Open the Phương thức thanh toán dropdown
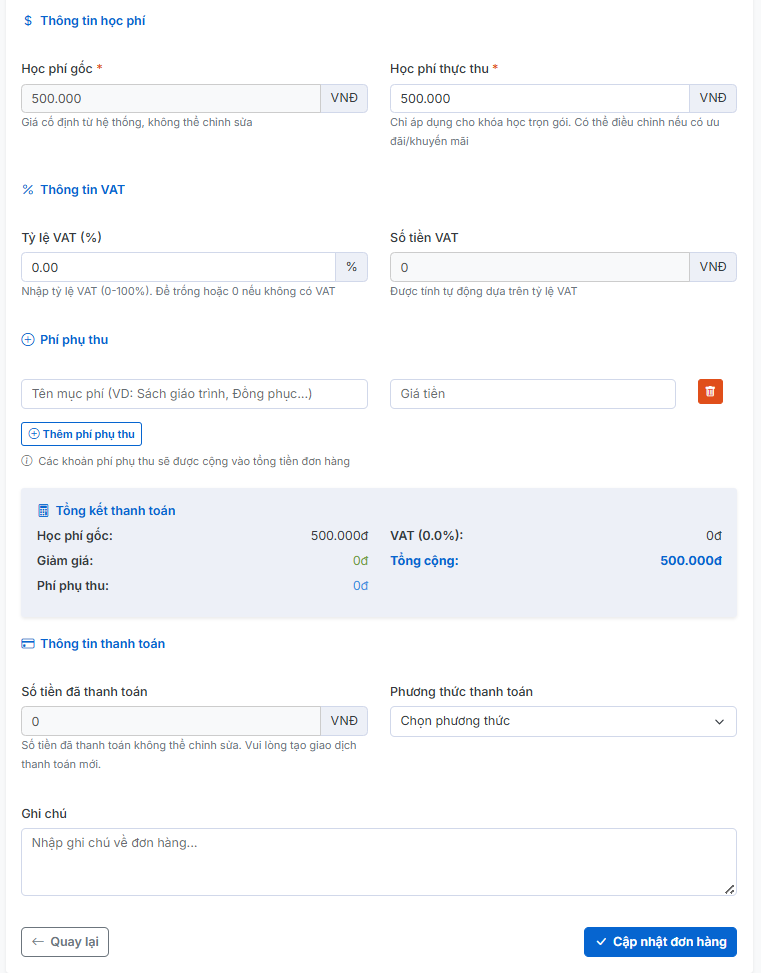The height and width of the screenshot is (973, 761). point(562,721)
